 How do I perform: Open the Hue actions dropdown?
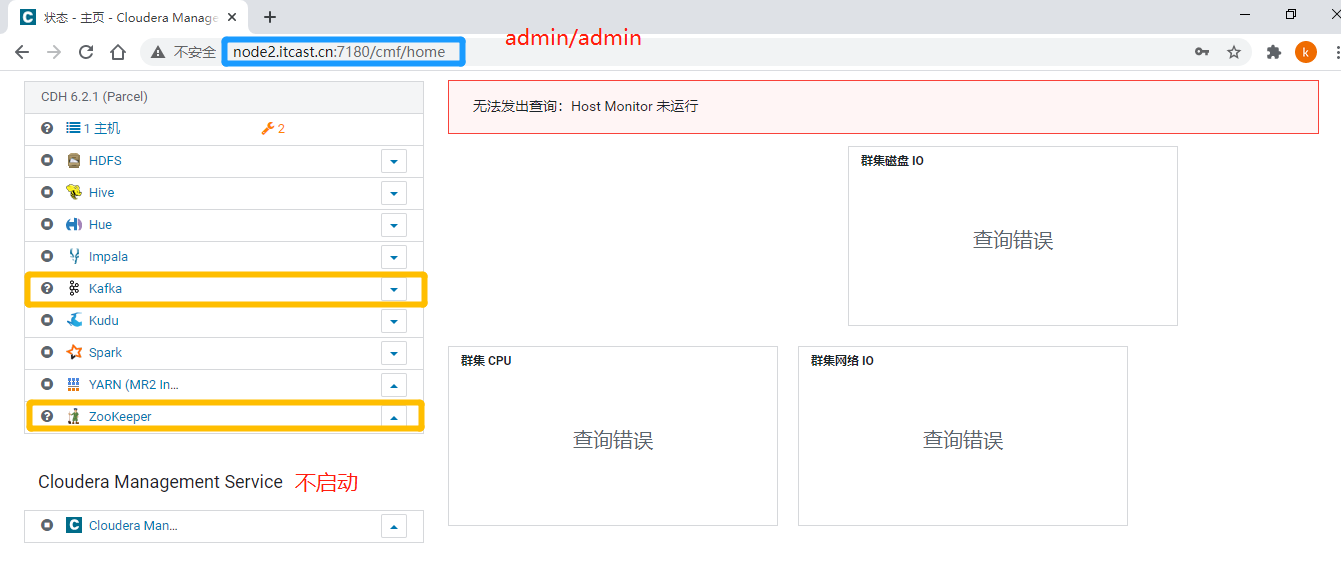394,225
